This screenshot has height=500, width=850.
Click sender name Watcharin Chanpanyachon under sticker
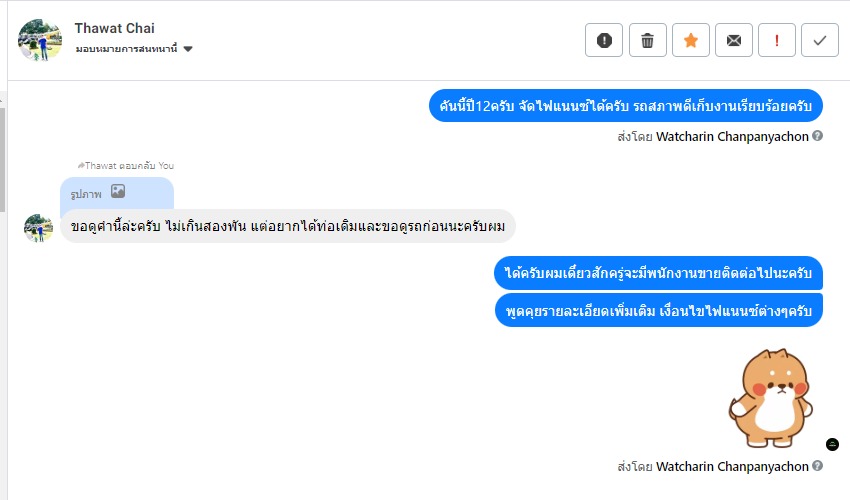tap(732, 466)
